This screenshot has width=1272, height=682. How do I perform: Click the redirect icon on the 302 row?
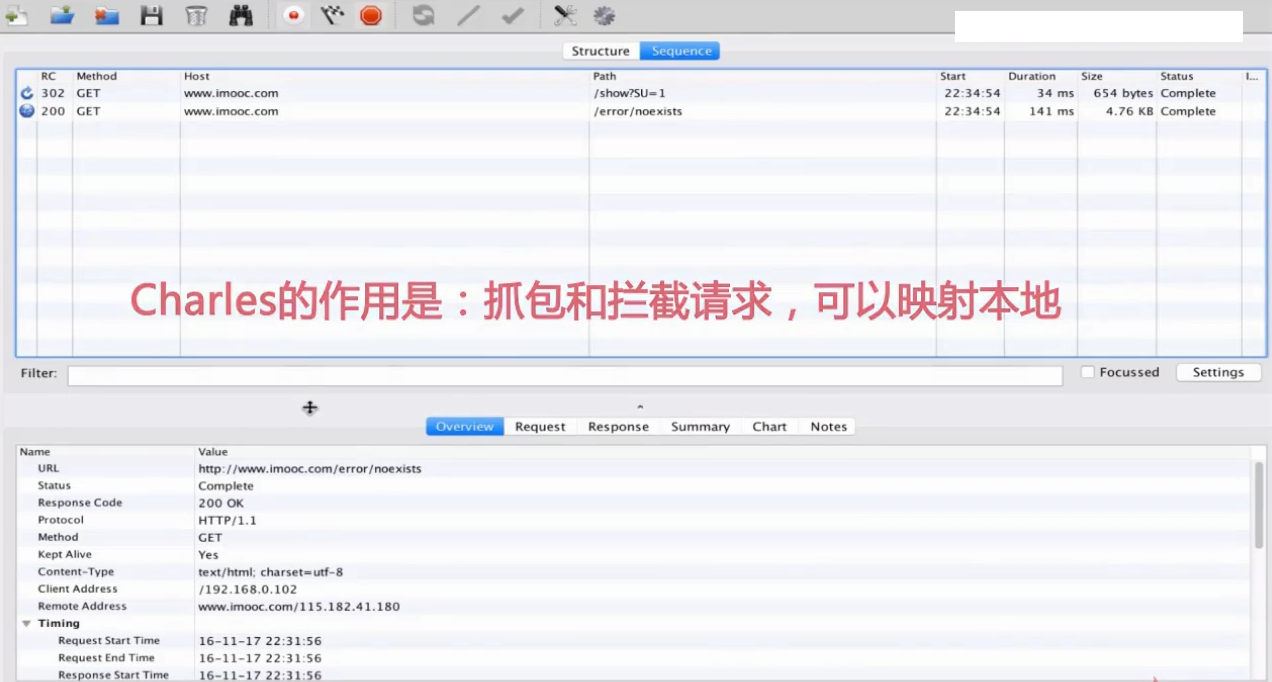(27, 93)
